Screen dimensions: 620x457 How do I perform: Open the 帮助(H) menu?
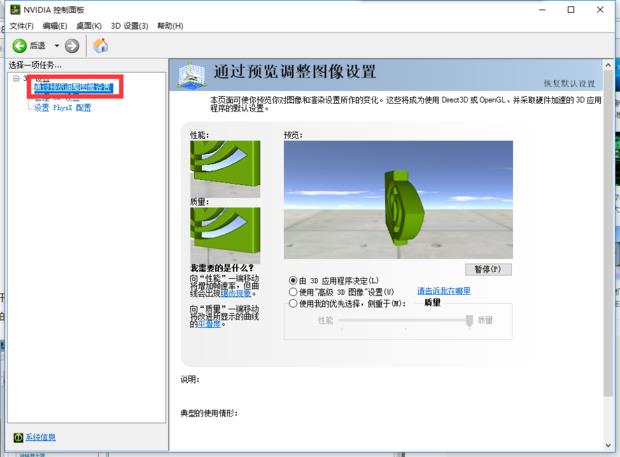[x=170, y=26]
